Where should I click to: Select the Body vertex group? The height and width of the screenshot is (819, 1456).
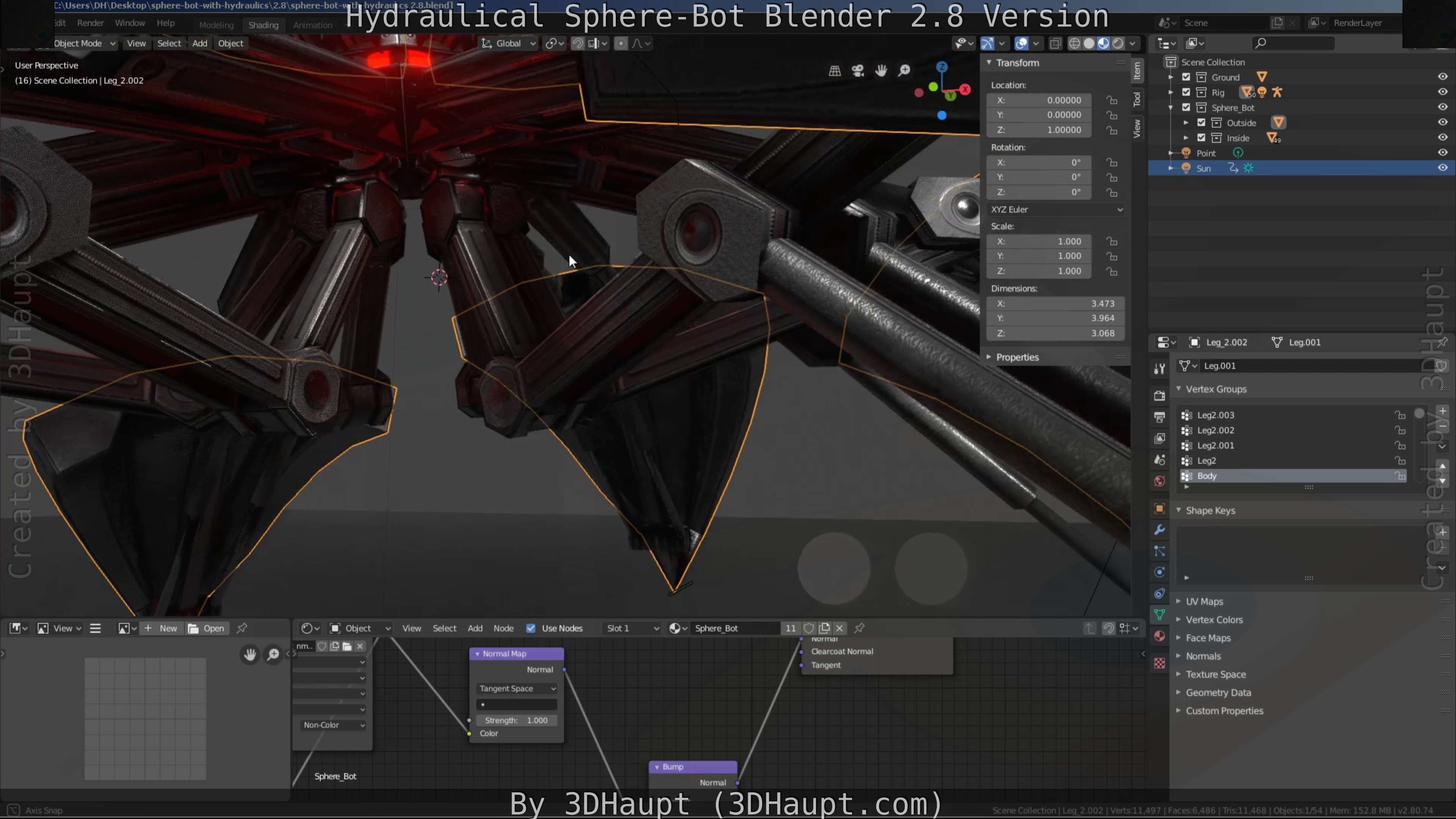tap(1293, 476)
